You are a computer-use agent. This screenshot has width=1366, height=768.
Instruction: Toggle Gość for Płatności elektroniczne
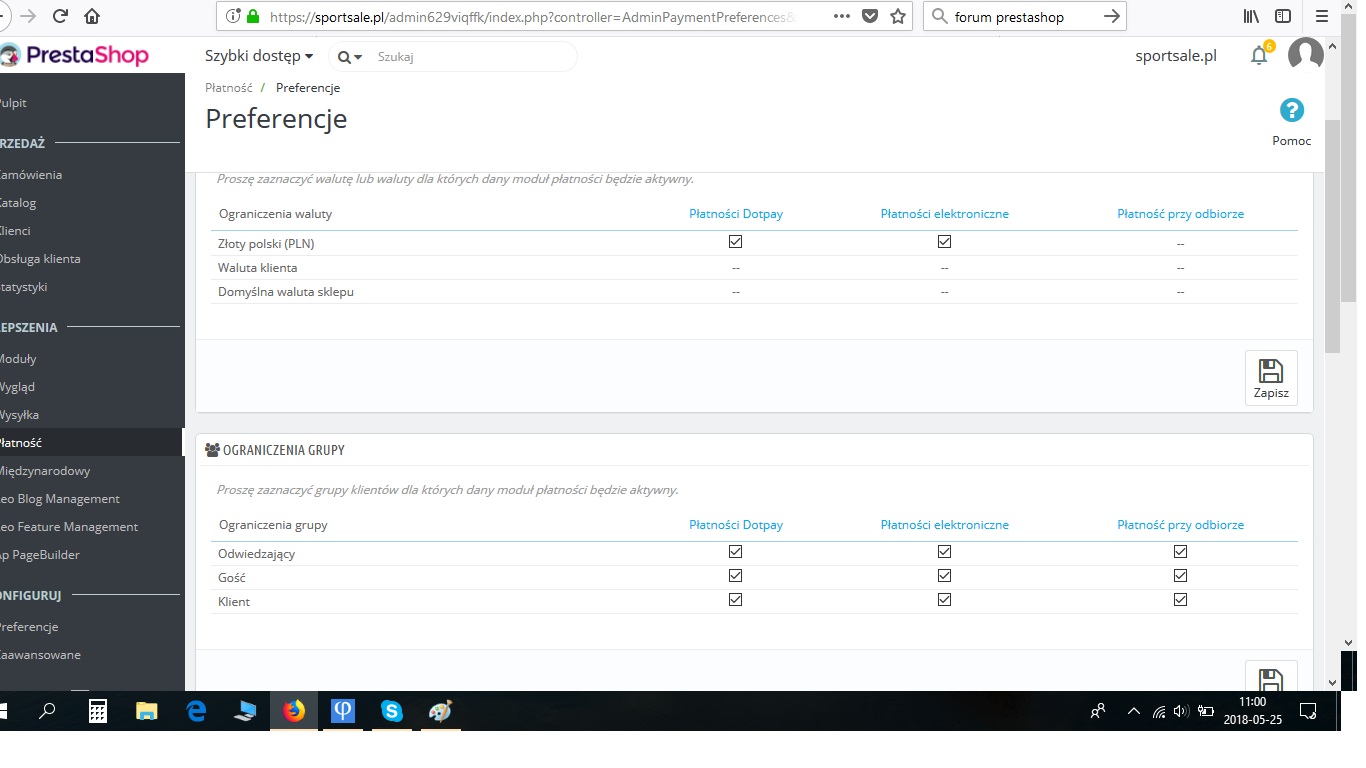[944, 576]
